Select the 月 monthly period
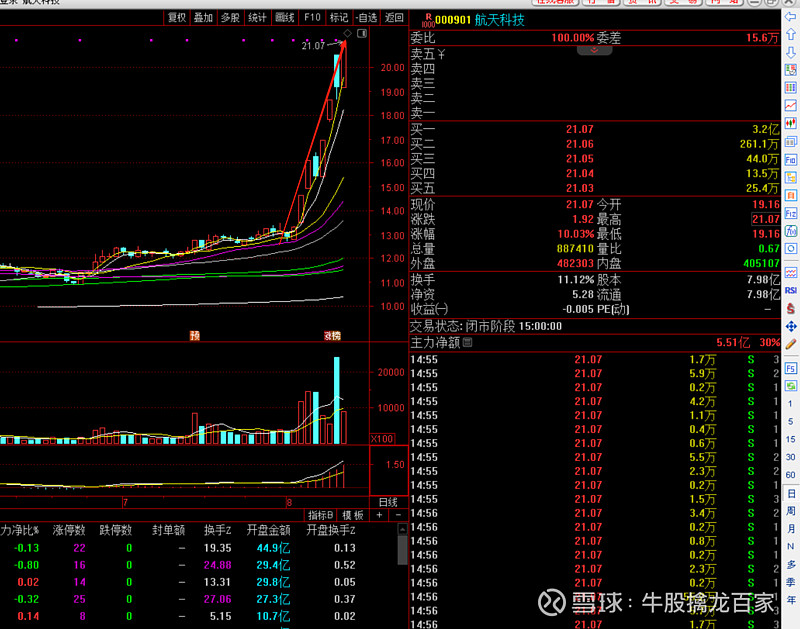 point(790,529)
